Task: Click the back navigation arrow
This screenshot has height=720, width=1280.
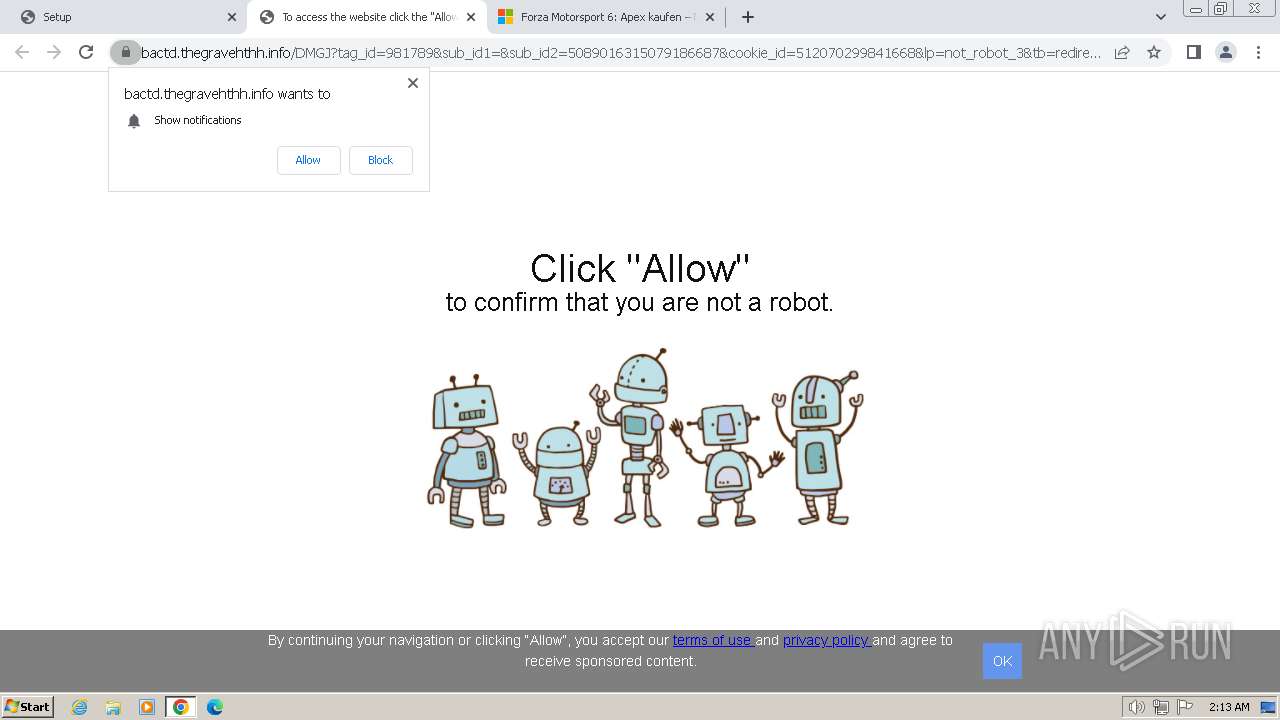Action: tap(22, 52)
